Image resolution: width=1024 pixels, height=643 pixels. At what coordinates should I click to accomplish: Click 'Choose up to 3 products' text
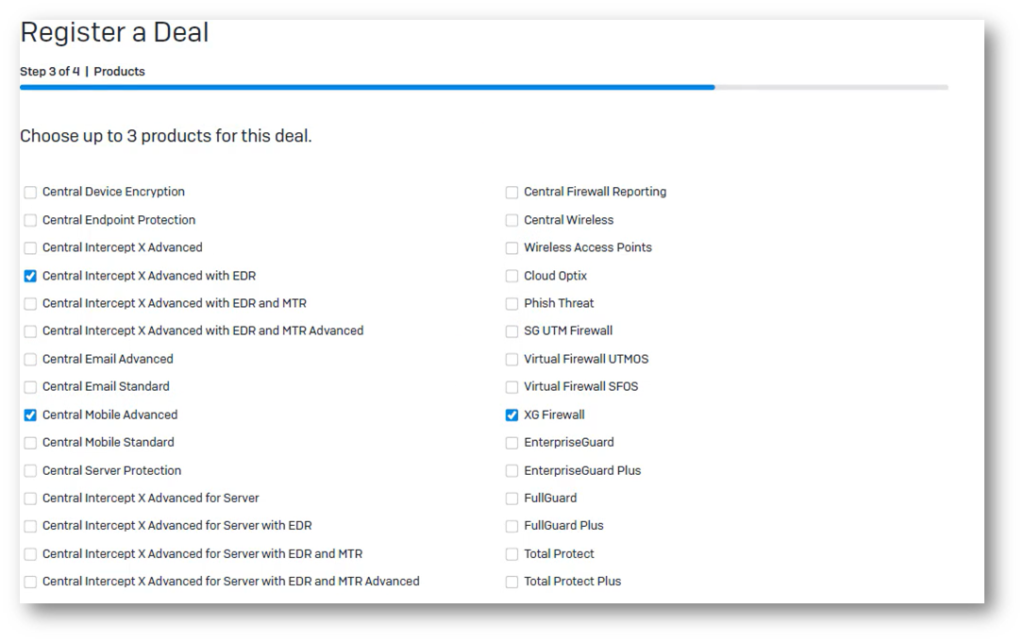166,136
